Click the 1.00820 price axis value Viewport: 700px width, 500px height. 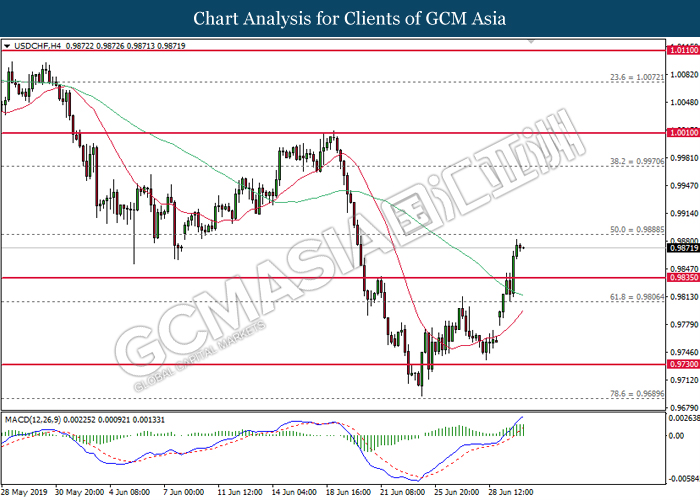tap(684, 75)
